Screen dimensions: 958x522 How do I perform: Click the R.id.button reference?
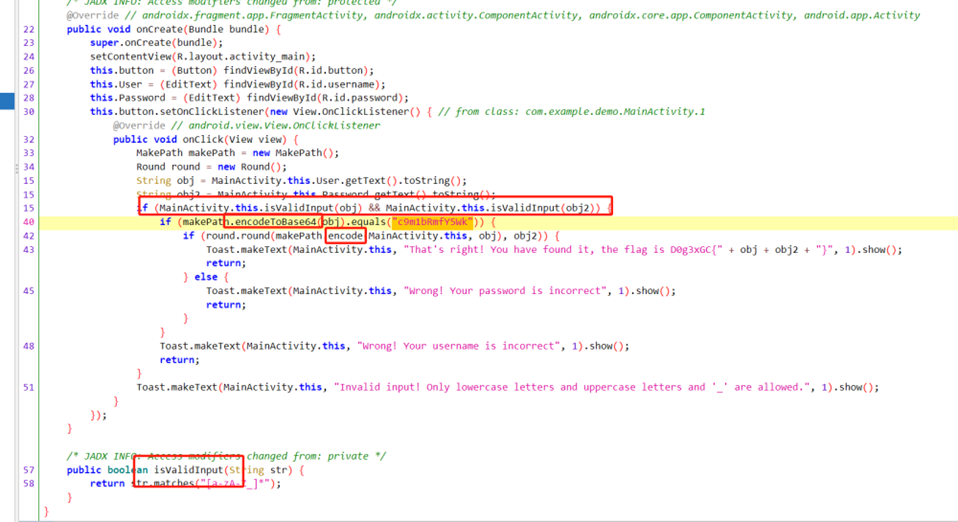pos(331,71)
